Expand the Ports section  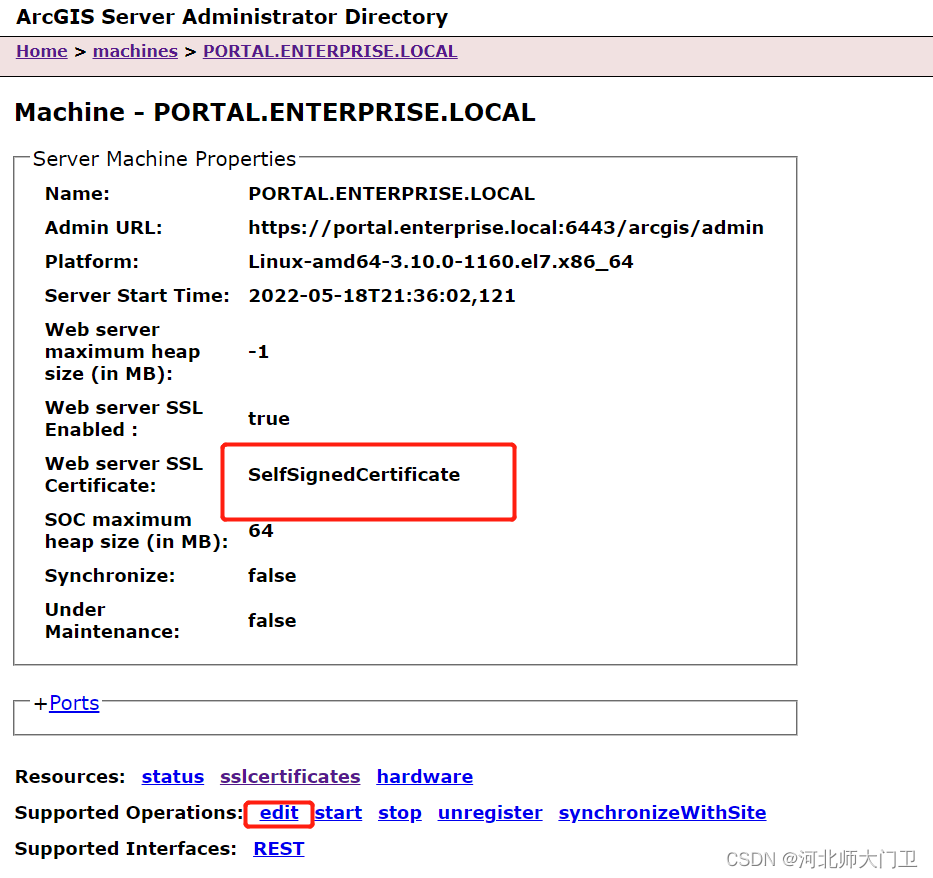(x=74, y=703)
